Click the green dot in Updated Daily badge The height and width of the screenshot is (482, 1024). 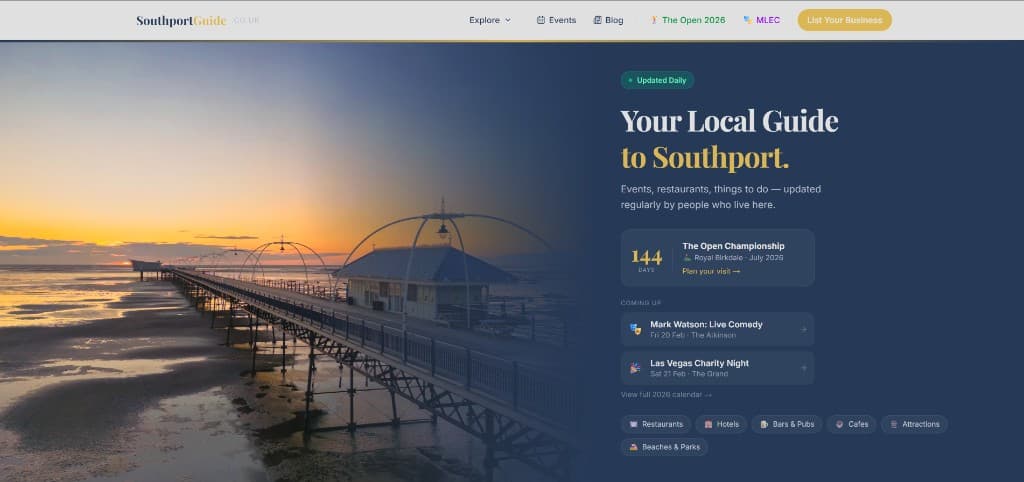pos(630,80)
